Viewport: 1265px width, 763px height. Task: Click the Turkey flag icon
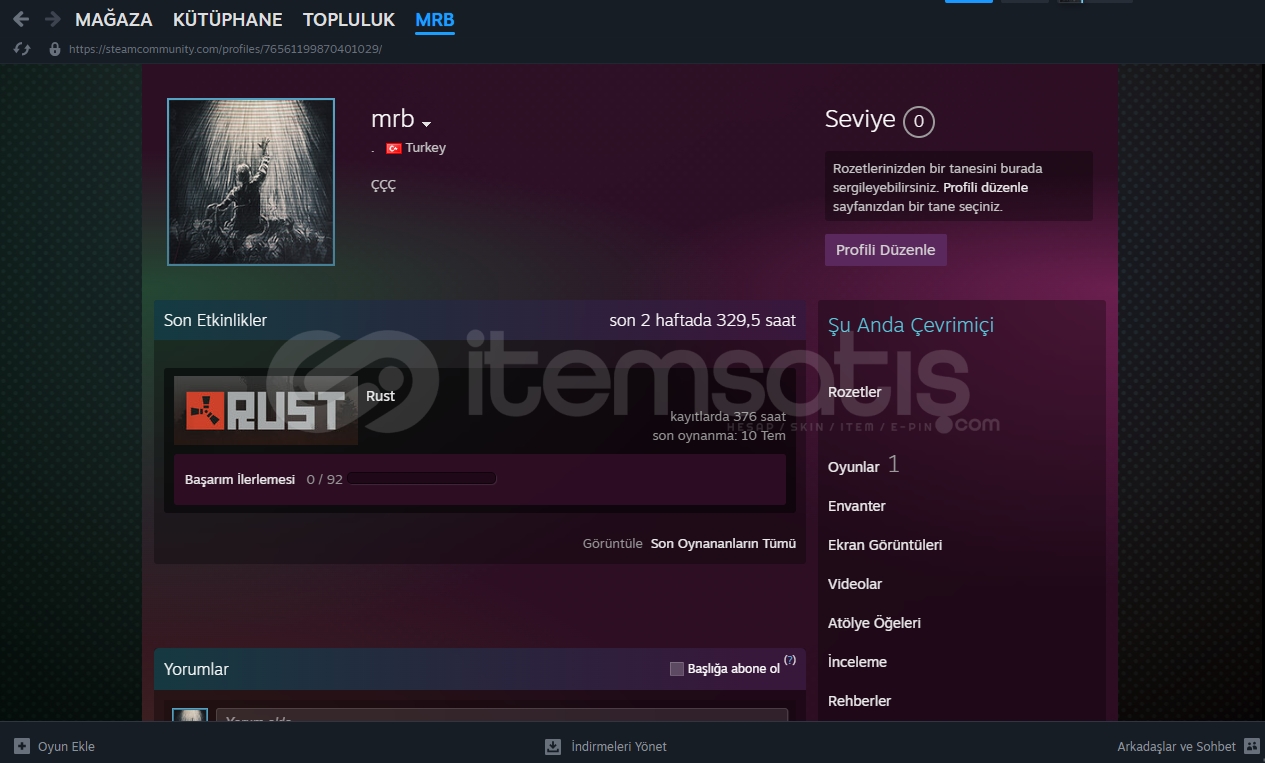(x=394, y=148)
